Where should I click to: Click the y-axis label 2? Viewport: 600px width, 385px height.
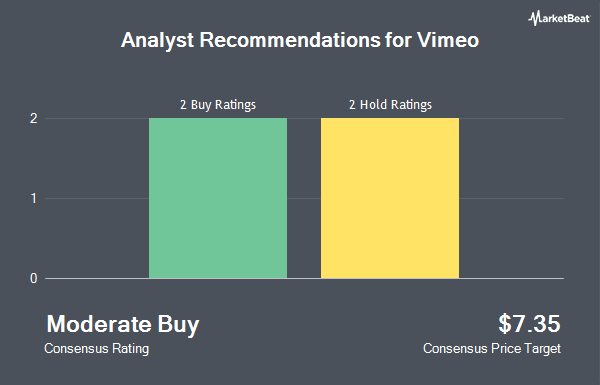34,118
